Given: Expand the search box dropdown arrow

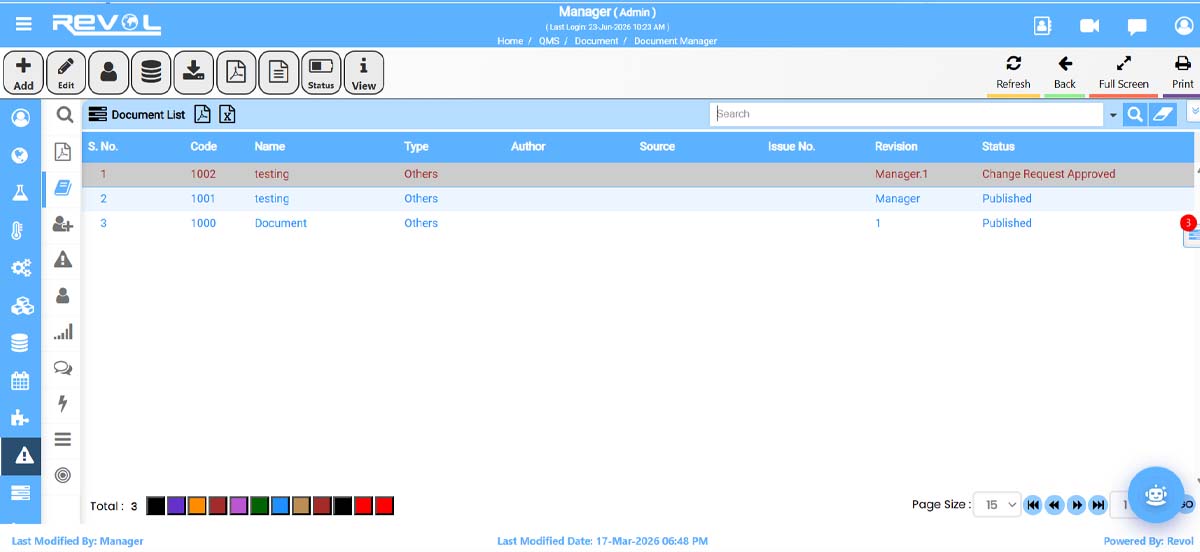Looking at the screenshot, I should pyautogui.click(x=1113, y=115).
